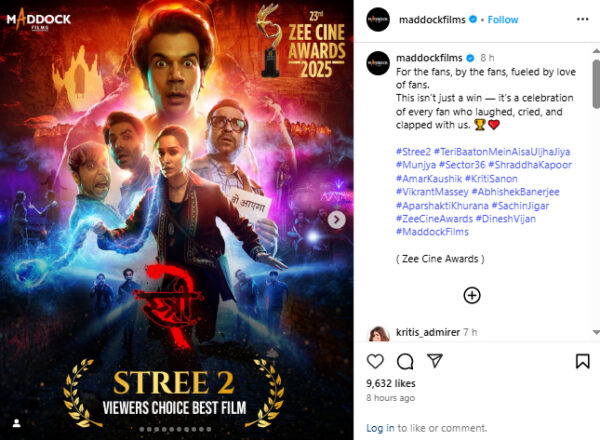Jump to last carousel dot indicator

[x=209, y=429]
